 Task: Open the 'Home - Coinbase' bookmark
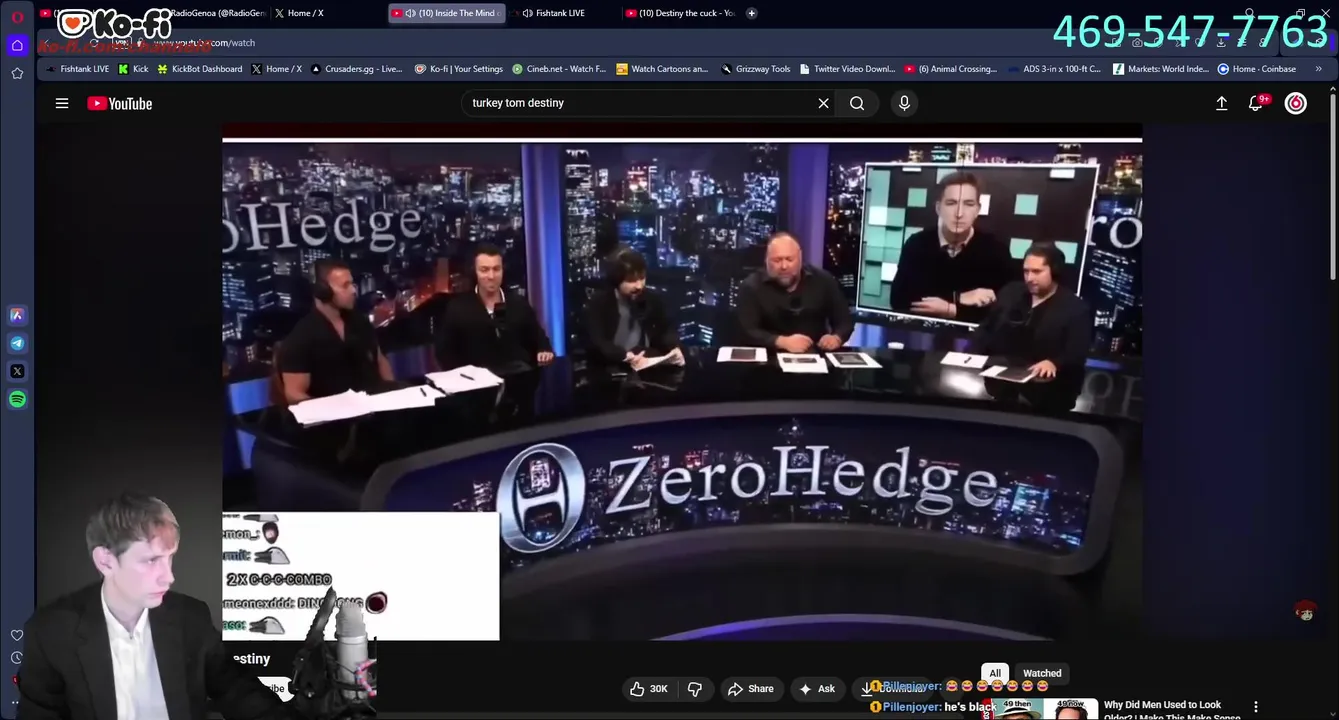pyautogui.click(x=1257, y=69)
